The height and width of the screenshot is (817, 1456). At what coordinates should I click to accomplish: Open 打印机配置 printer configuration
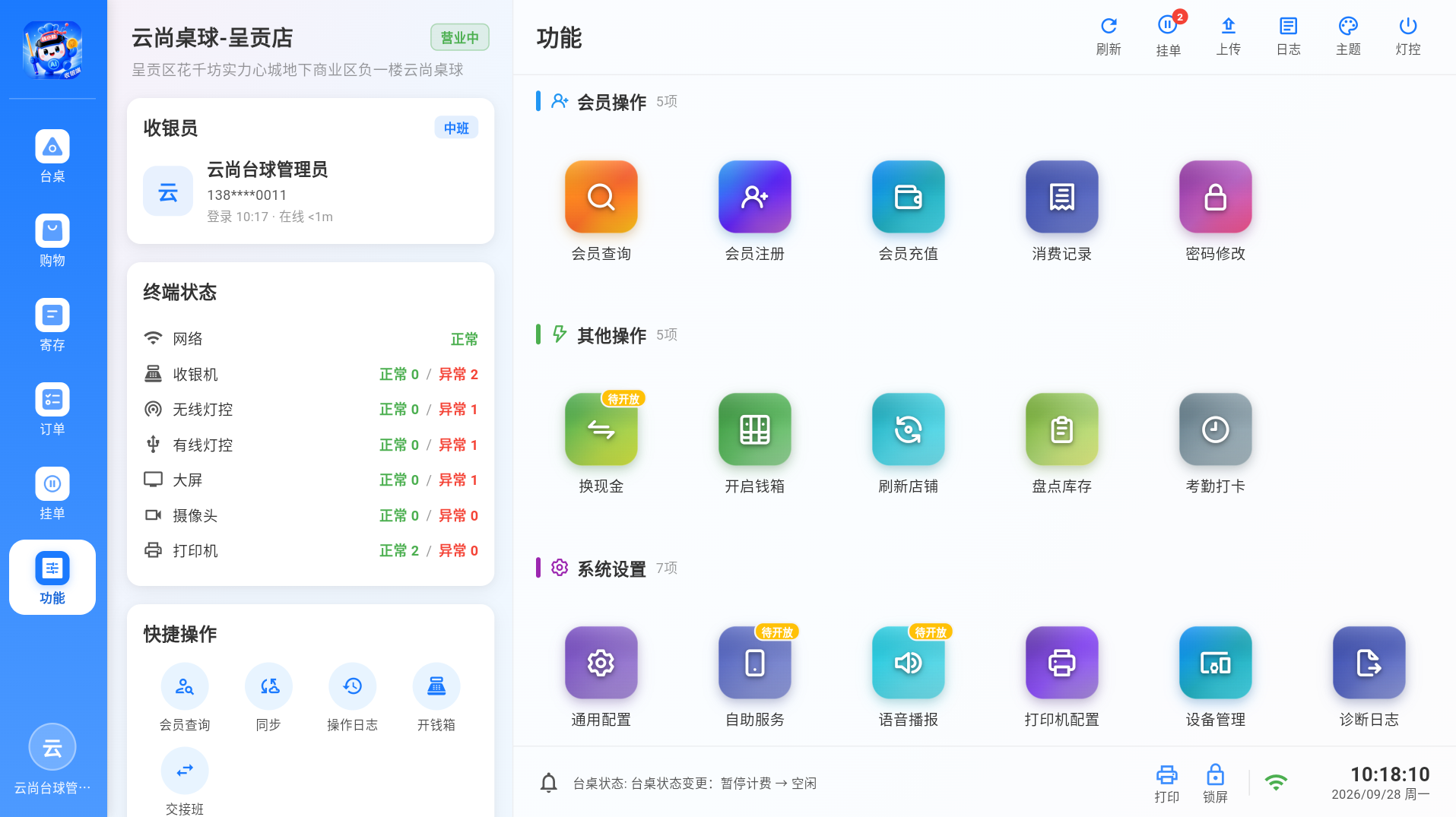coord(1061,676)
